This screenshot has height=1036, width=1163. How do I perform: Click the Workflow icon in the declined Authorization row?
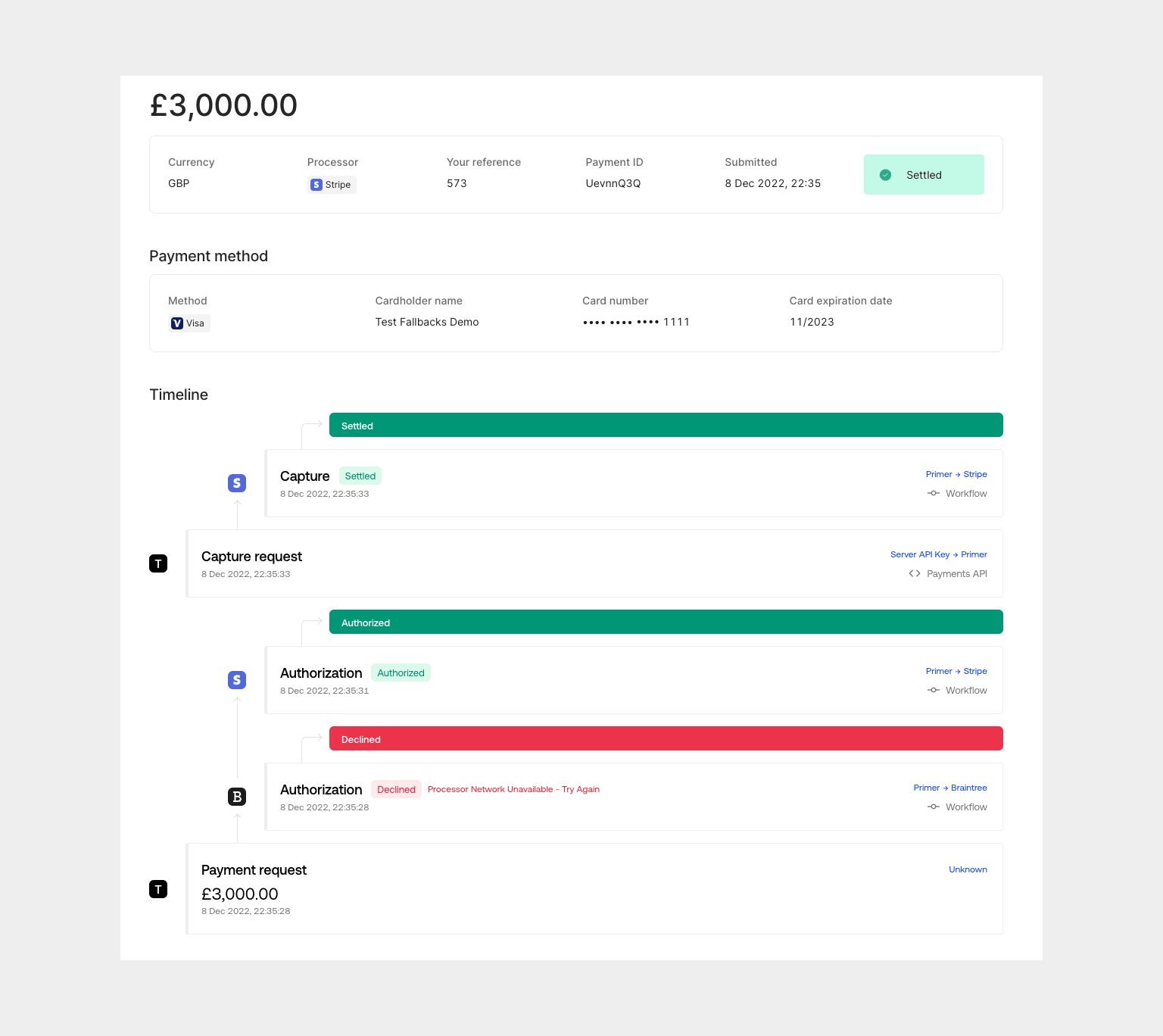[934, 807]
